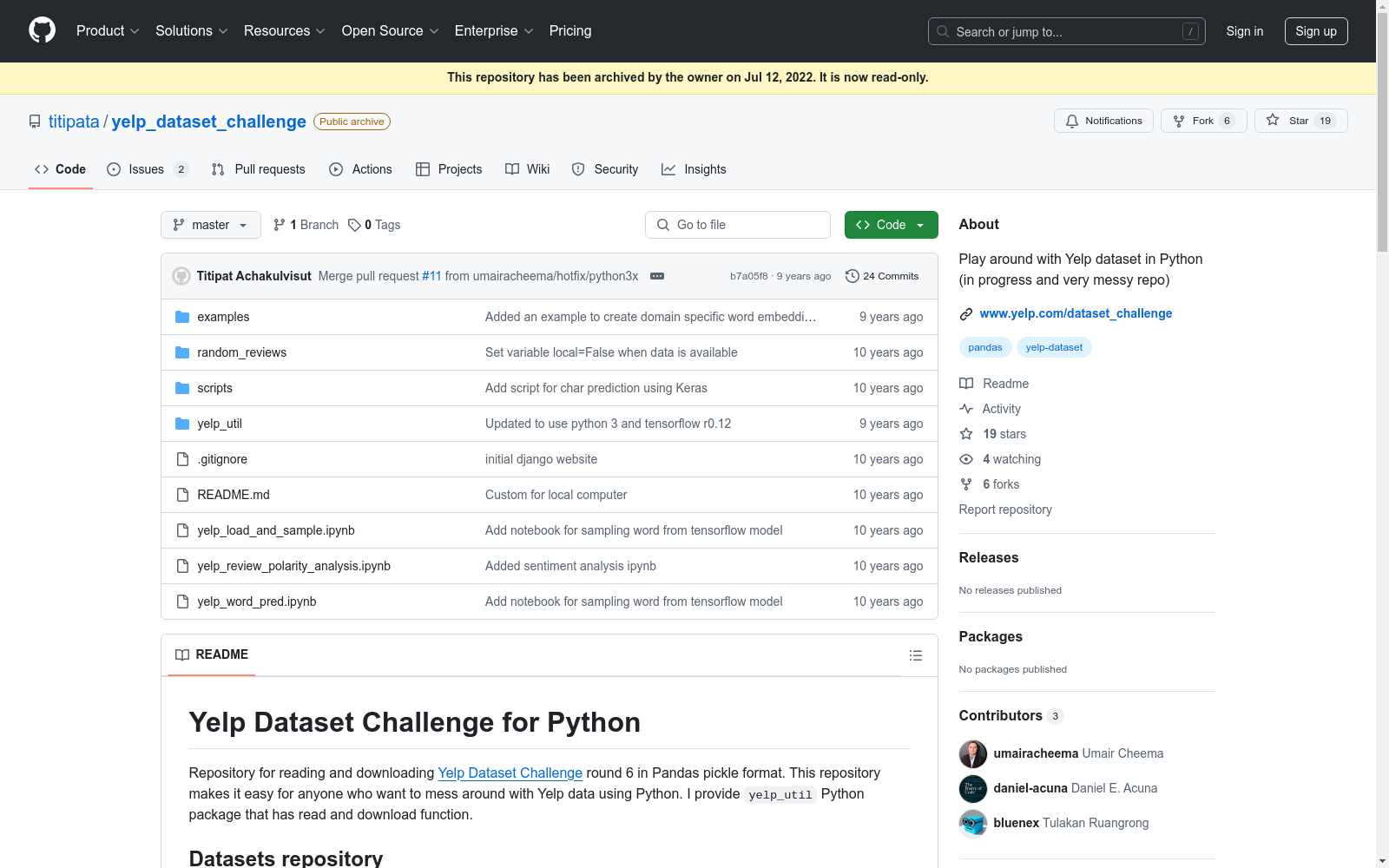Click commit hash b7a05f8

point(749,276)
